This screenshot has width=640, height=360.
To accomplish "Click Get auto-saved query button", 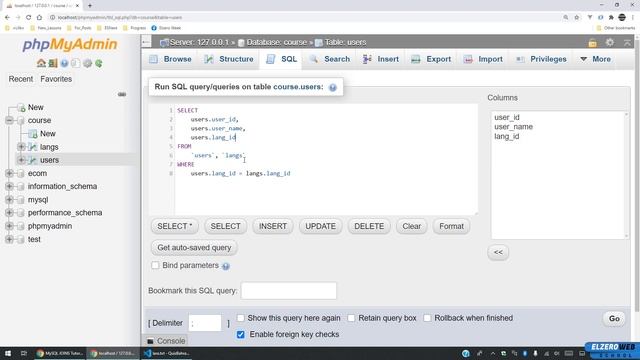I will click(x=194, y=248).
